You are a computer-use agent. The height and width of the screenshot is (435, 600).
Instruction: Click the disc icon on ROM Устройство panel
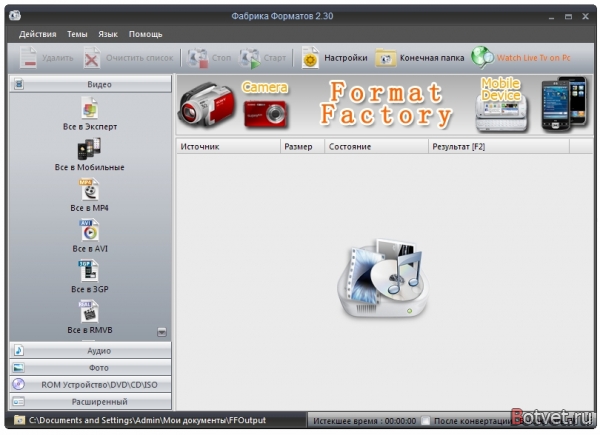click(18, 384)
